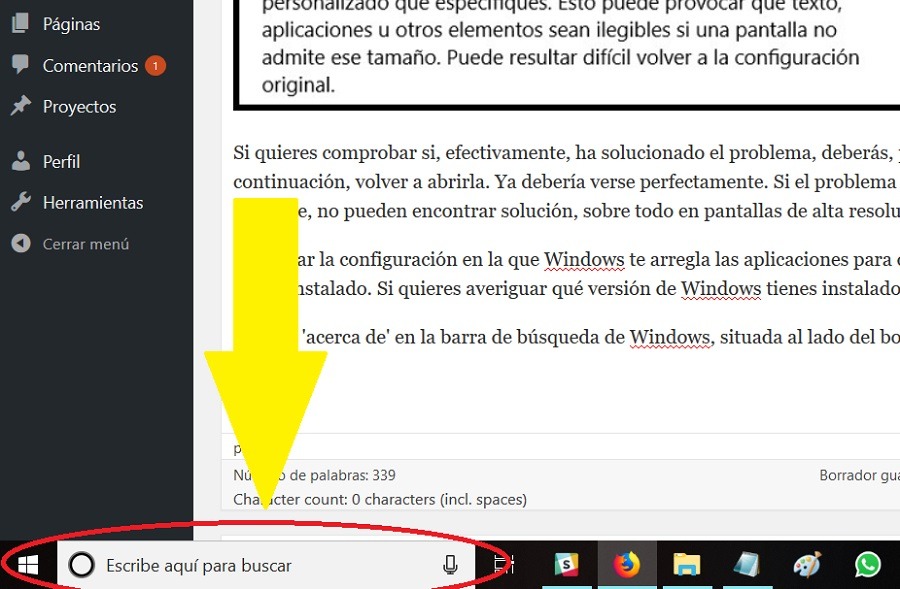900x589 pixels.
Task: Open Slack from the taskbar
Action: click(x=566, y=565)
